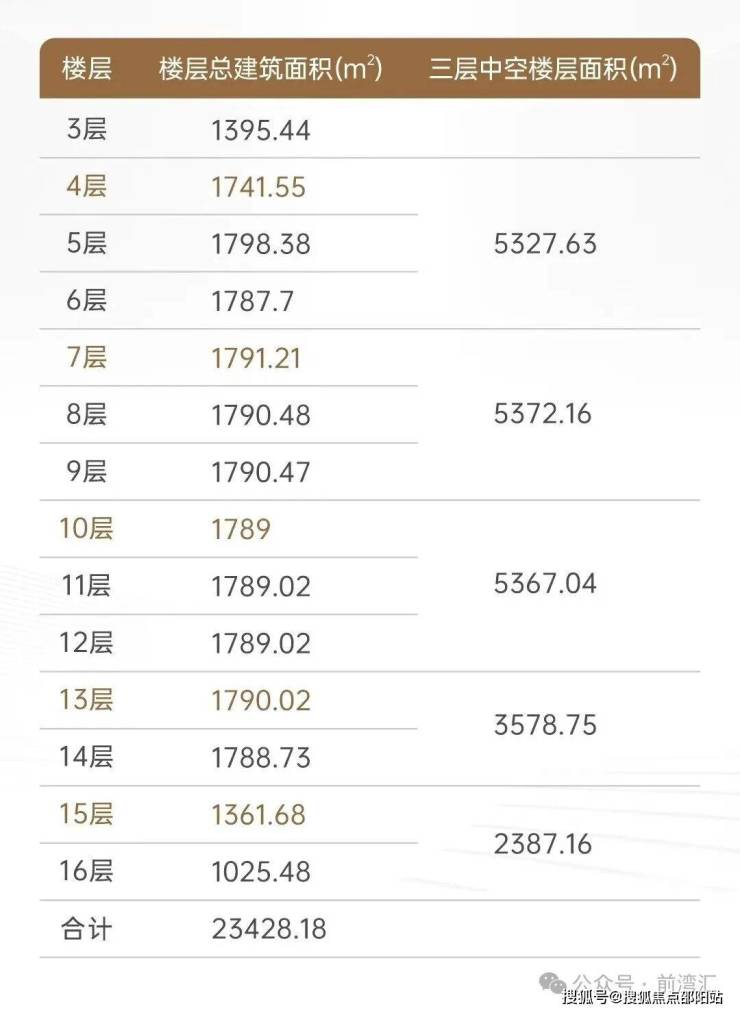Select the 楼层总建筑面积 column header
740x1013 pixels.
[270, 69]
